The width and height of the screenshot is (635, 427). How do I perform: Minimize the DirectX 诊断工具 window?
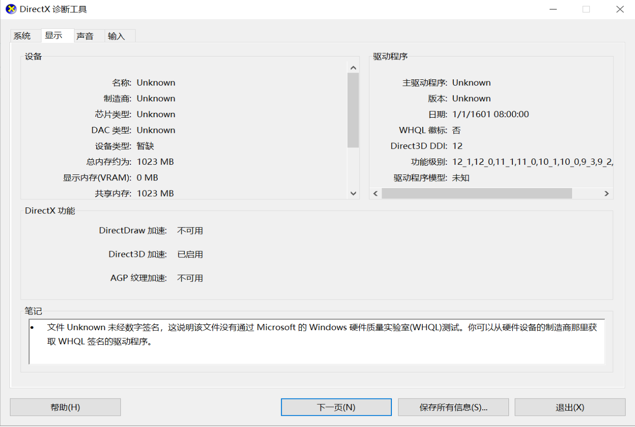(x=553, y=9)
